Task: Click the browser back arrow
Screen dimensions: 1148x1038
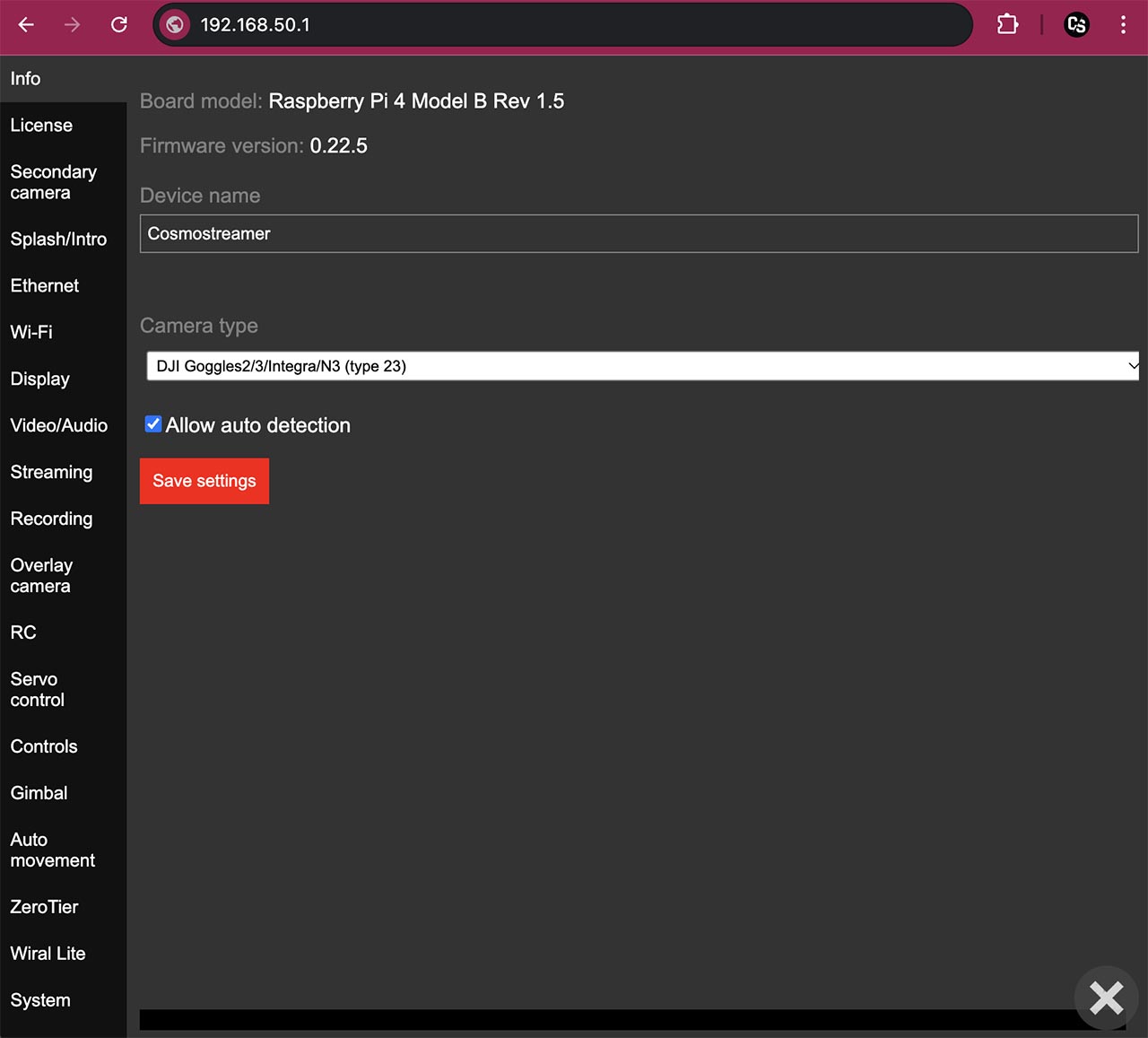Action: (x=26, y=25)
